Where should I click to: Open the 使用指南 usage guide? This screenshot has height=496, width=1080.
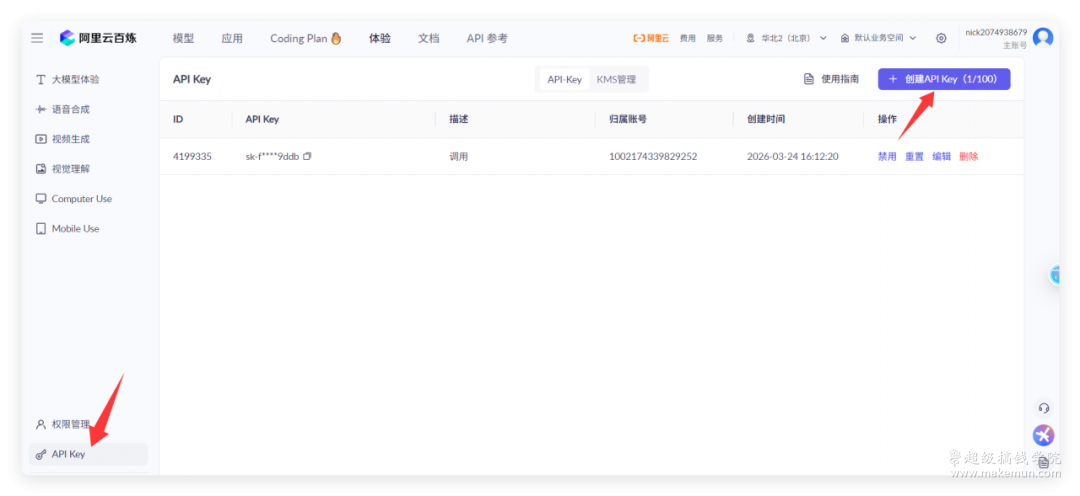pos(831,79)
